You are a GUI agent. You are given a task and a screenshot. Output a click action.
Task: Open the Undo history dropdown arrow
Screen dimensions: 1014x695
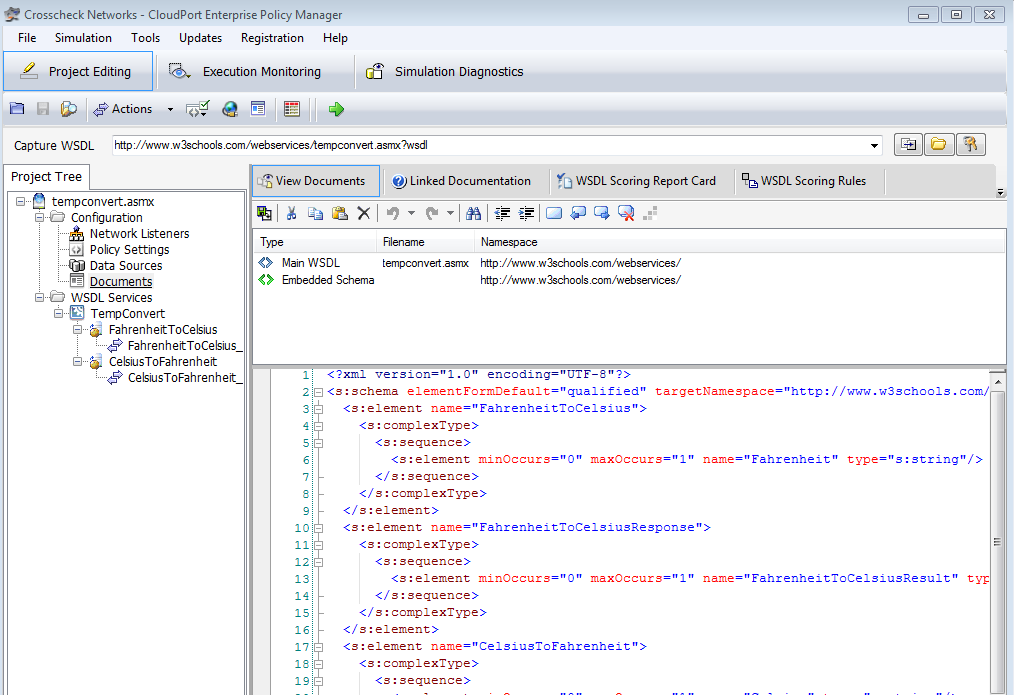click(411, 213)
